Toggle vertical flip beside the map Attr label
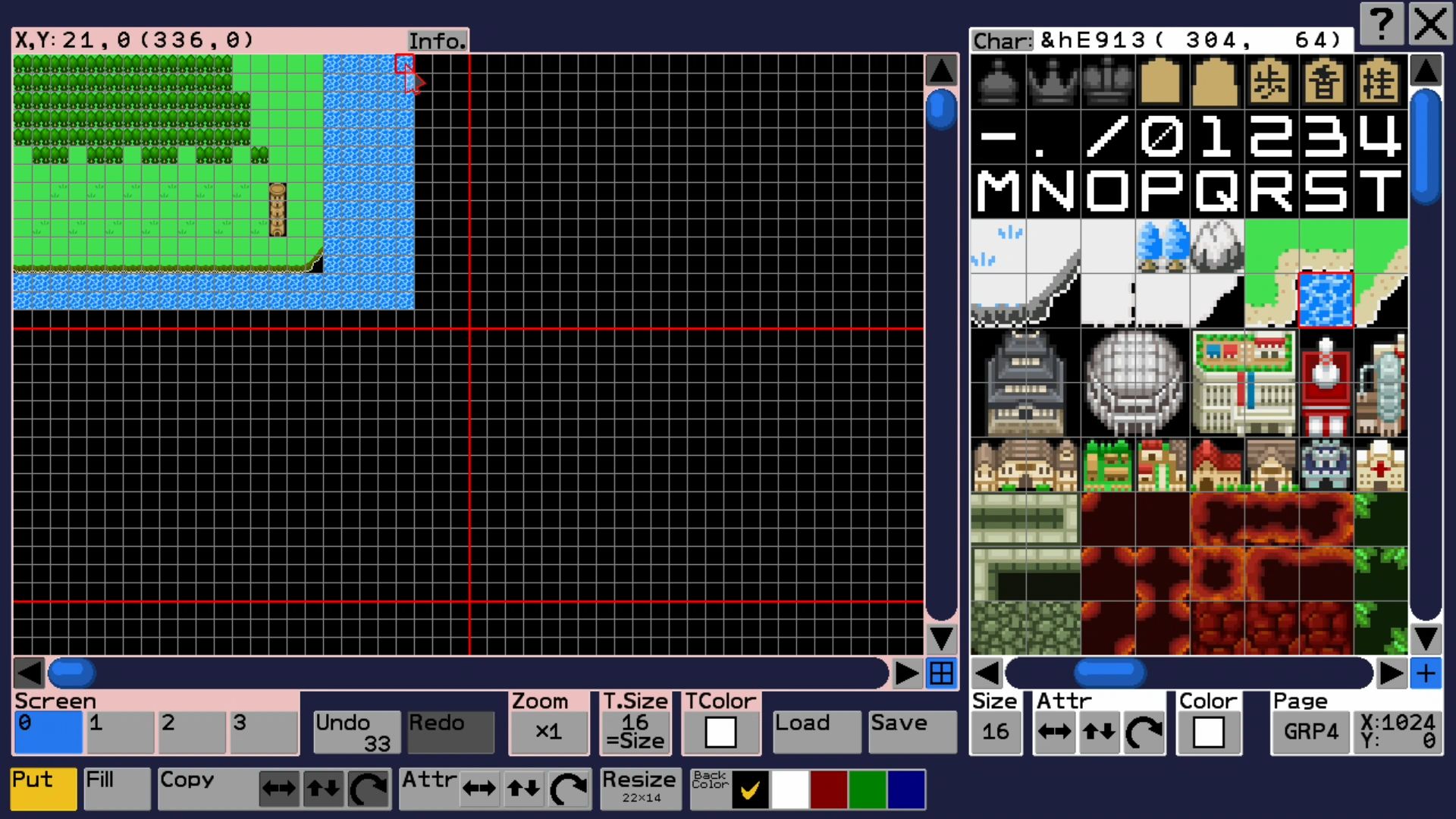1456x819 pixels. [525, 789]
